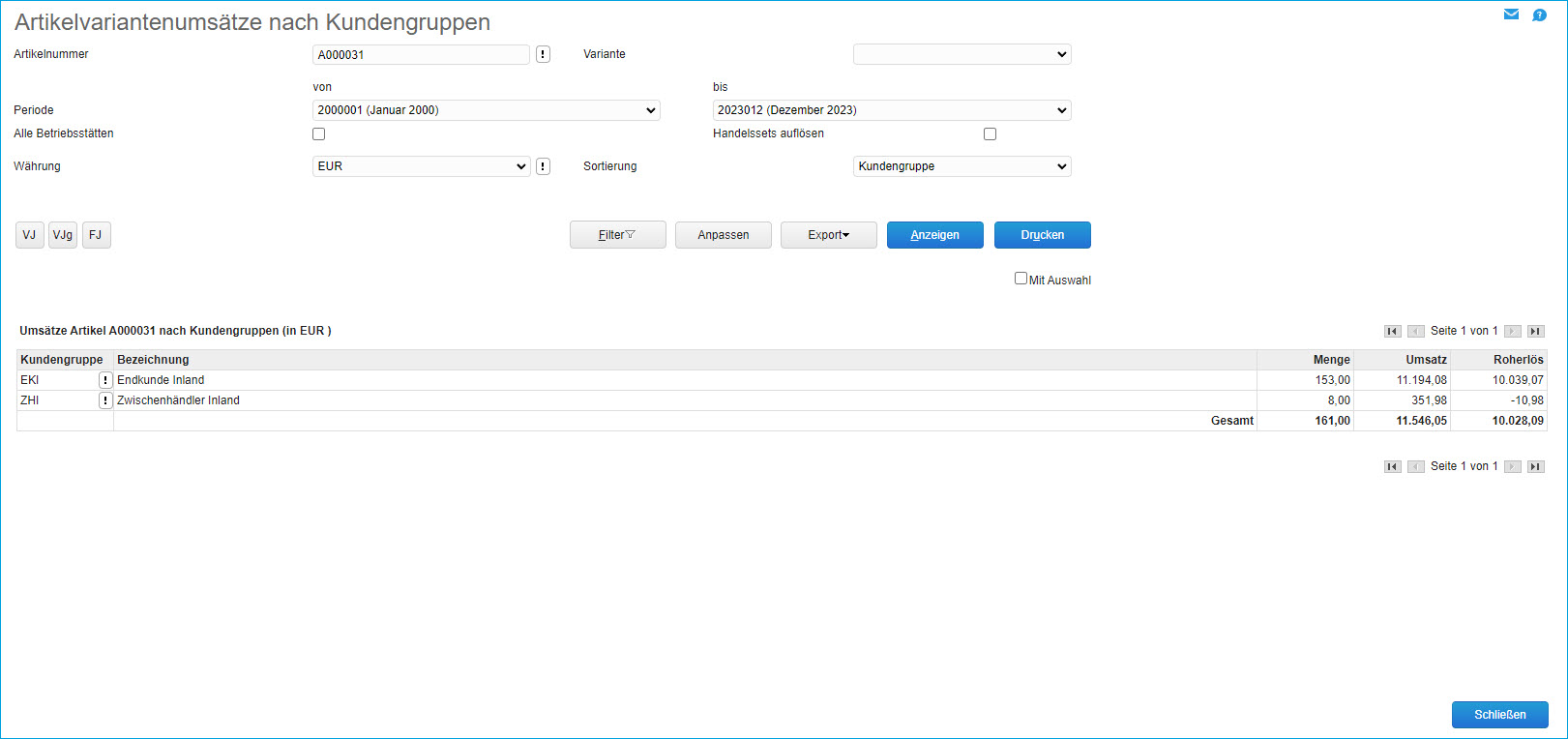Tick the Handelssets auflösen checkbox
Viewport: 1568px width, 739px height.
(x=990, y=134)
